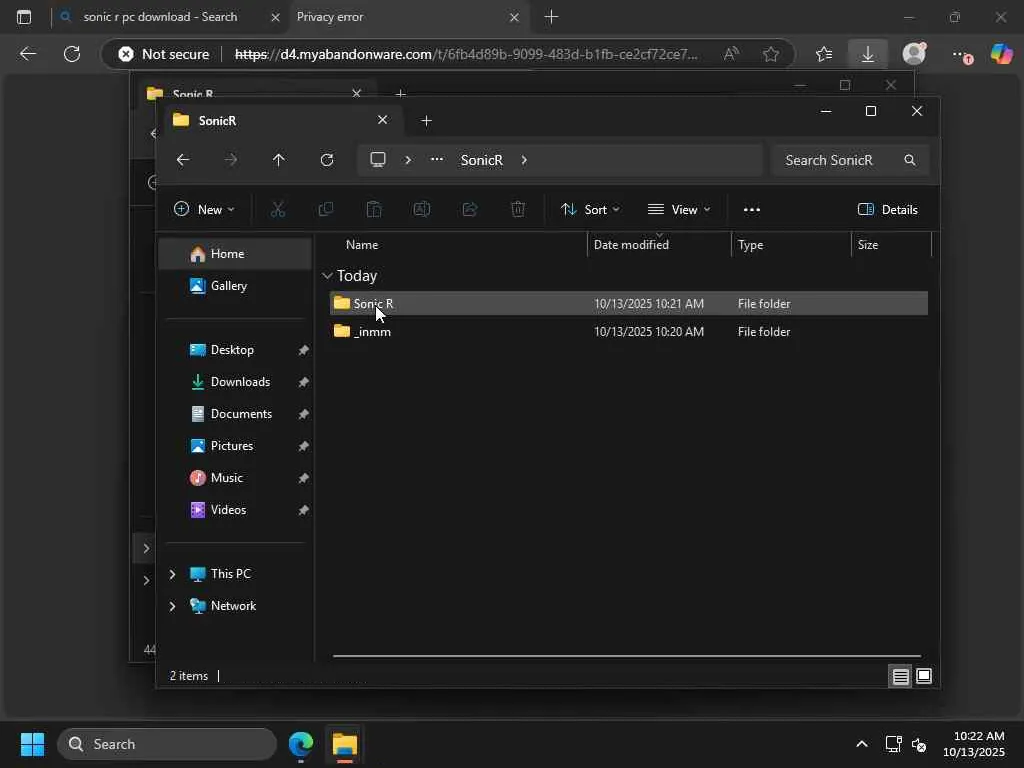Open Downloads in the navigation pane

pos(240,382)
